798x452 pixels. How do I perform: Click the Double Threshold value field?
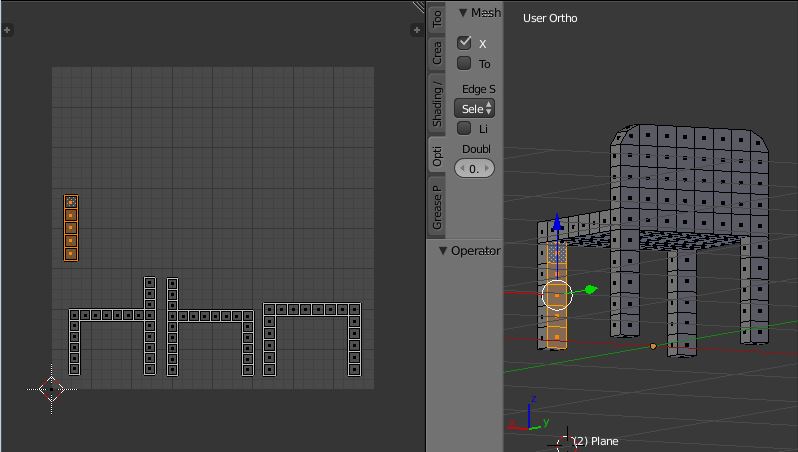(474, 168)
